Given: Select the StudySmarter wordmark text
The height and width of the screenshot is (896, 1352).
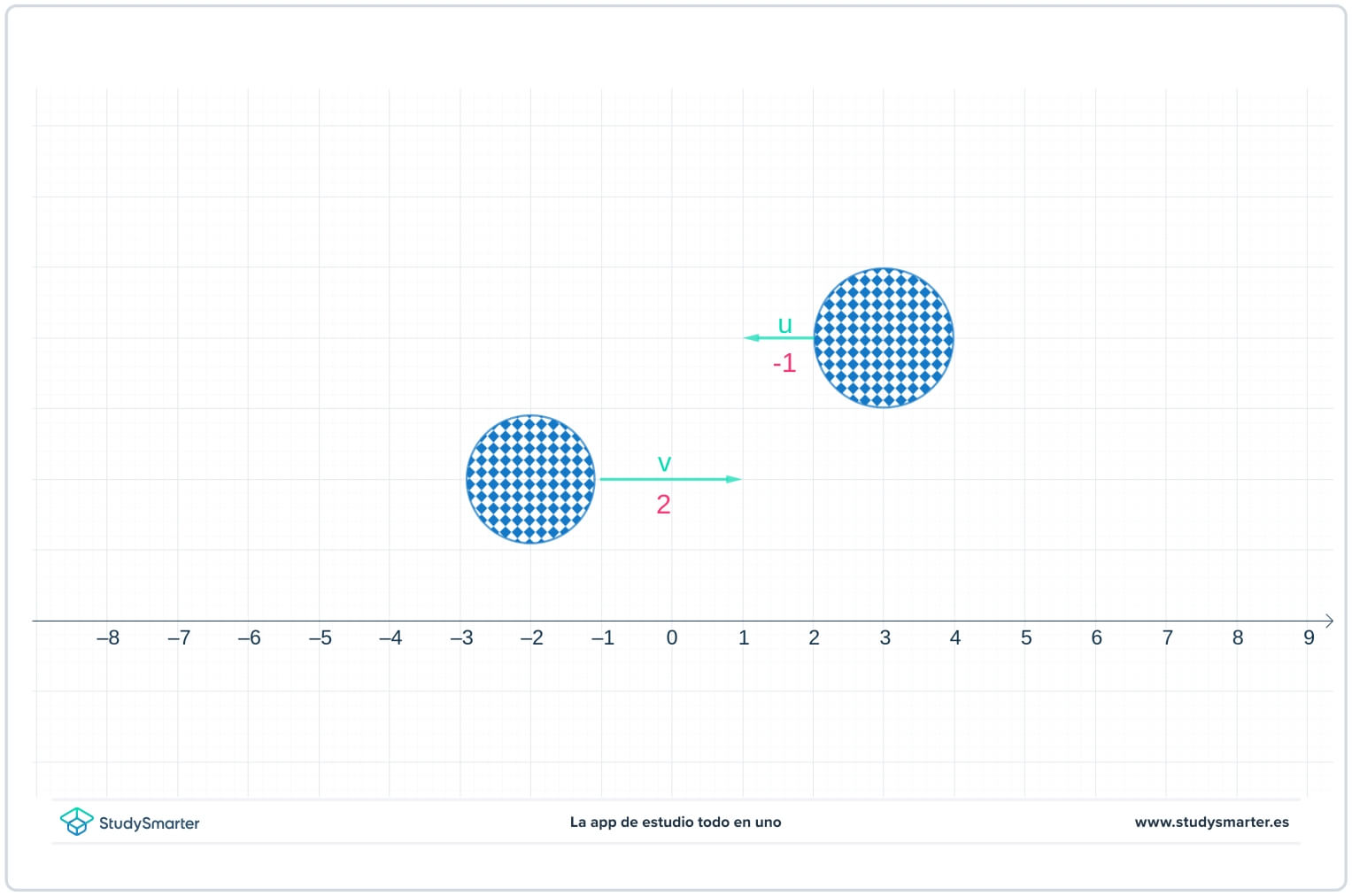Looking at the screenshot, I should click(151, 823).
